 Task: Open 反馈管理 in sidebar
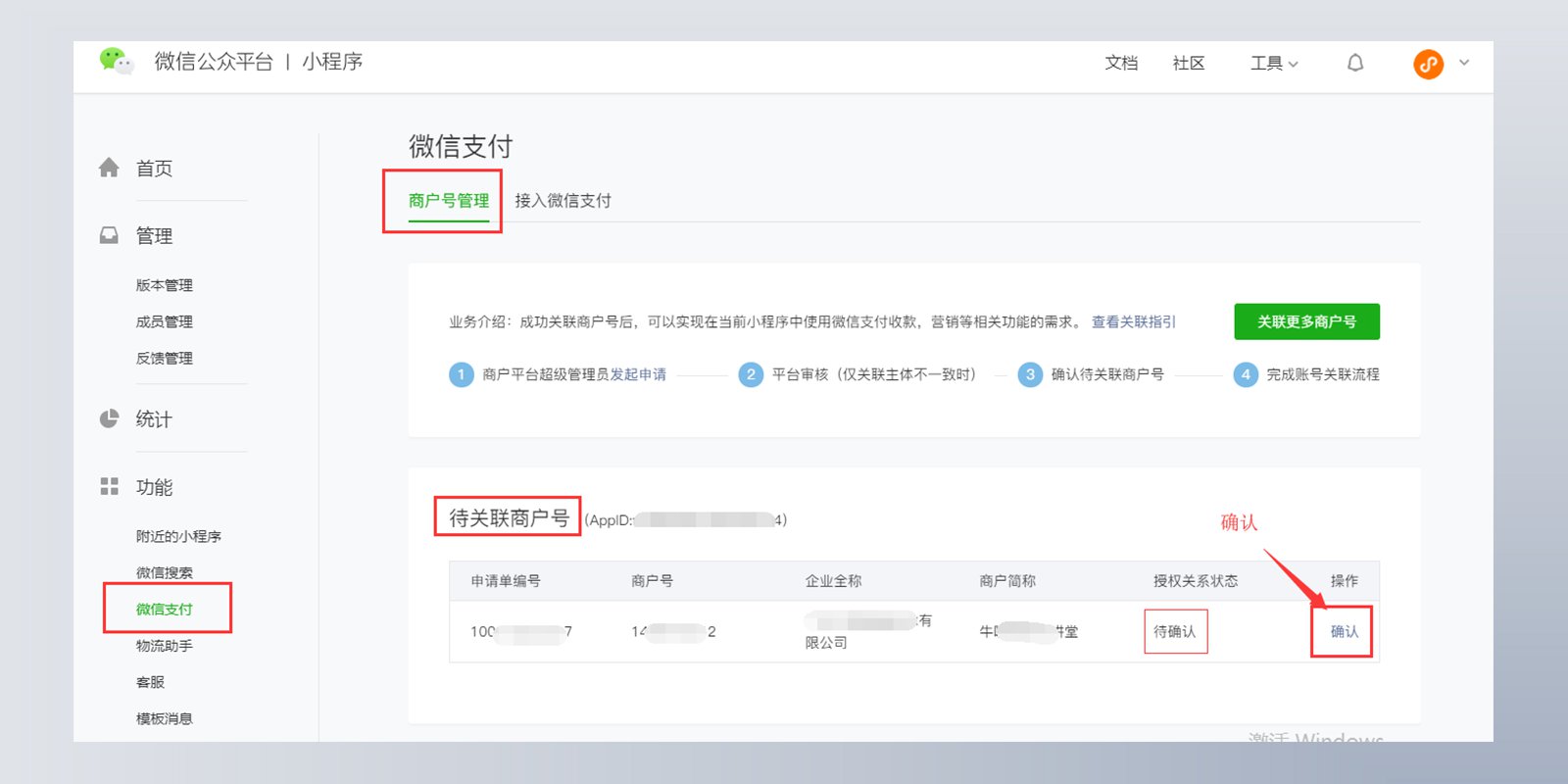(x=164, y=358)
